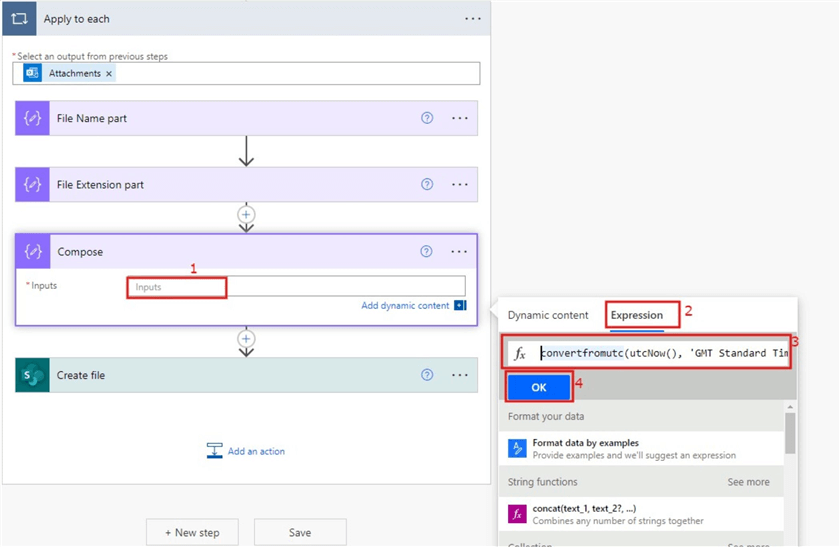Click the String functions heading

click(x=543, y=482)
